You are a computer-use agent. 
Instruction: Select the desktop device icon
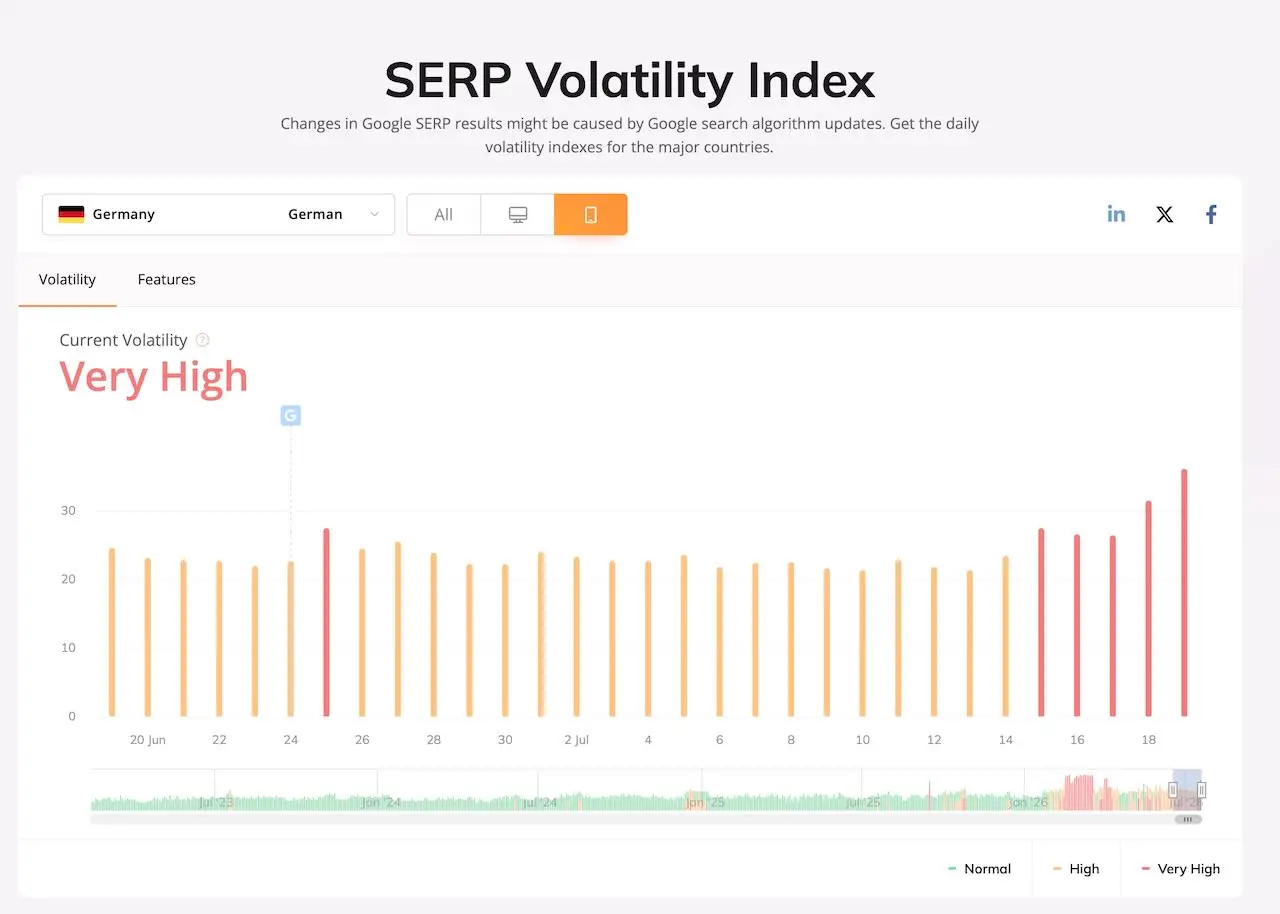pos(518,214)
